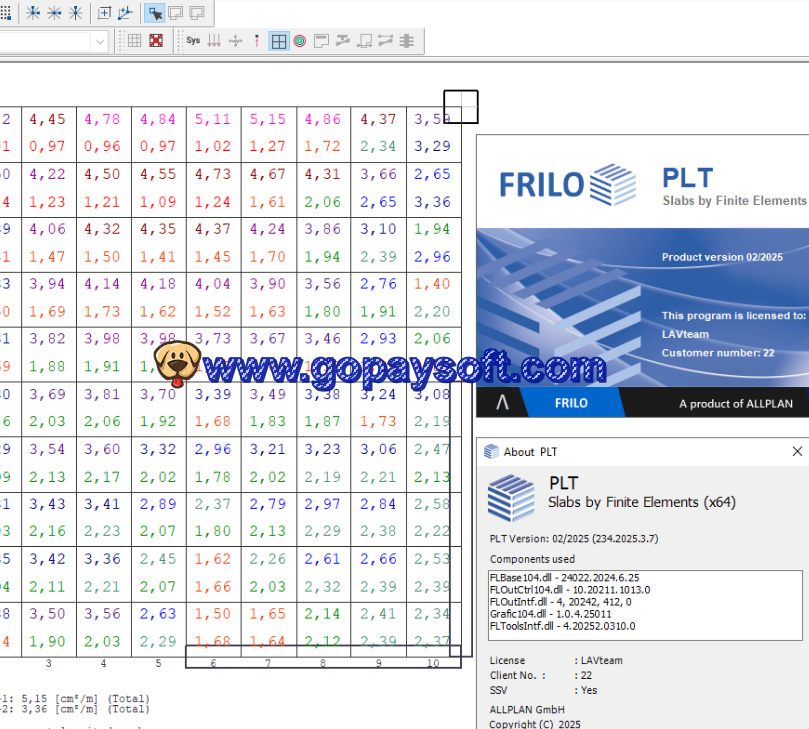Select snap star icon with top and right handles
This screenshot has height=729, width=809.
33,12
